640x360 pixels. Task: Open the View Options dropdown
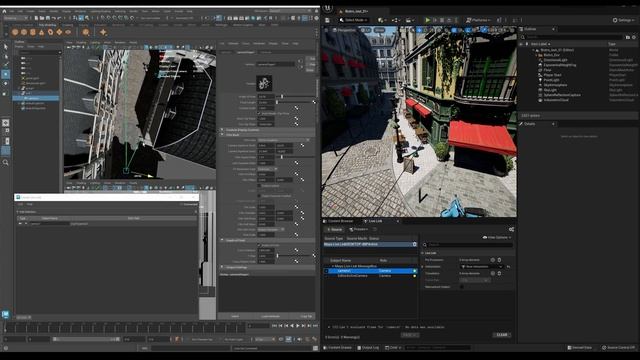[x=497, y=237]
